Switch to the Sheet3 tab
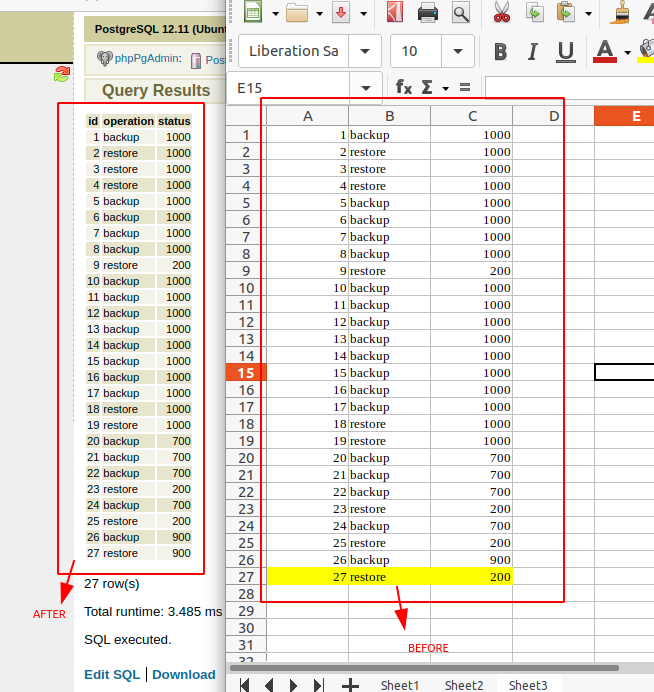This screenshot has width=654, height=692. tap(528, 685)
